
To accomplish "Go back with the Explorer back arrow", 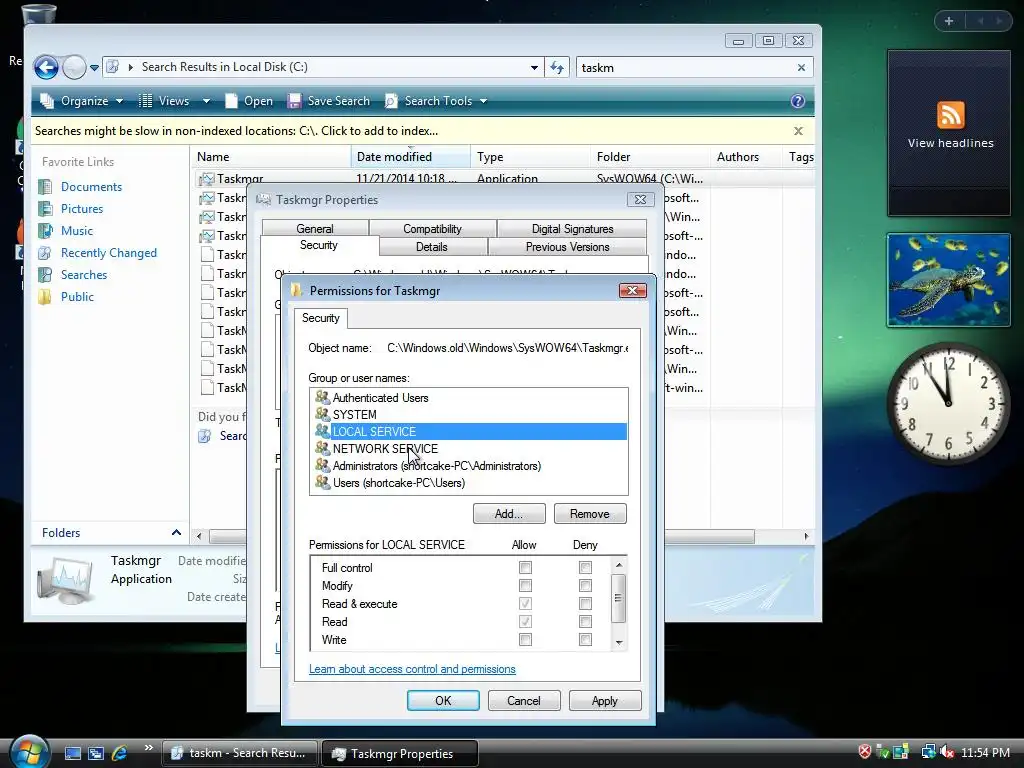I will 46,67.
